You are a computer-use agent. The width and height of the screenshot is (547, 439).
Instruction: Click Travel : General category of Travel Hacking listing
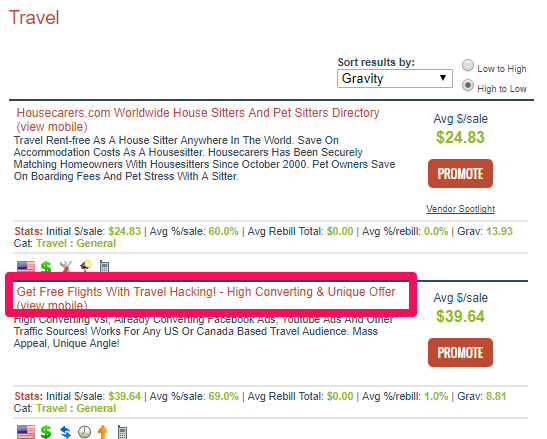pos(76,408)
